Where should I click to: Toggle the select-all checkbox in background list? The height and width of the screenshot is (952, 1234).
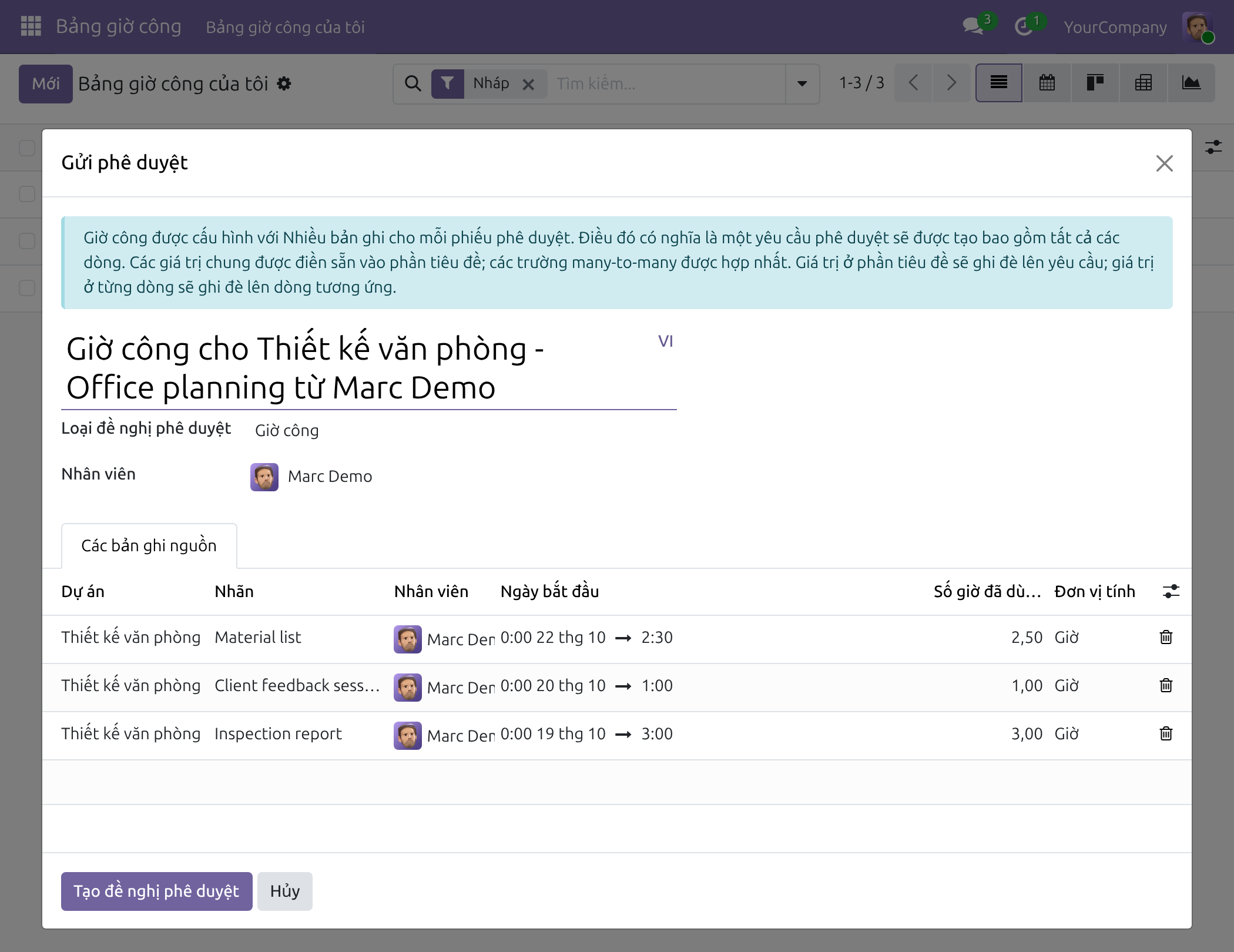(x=27, y=148)
